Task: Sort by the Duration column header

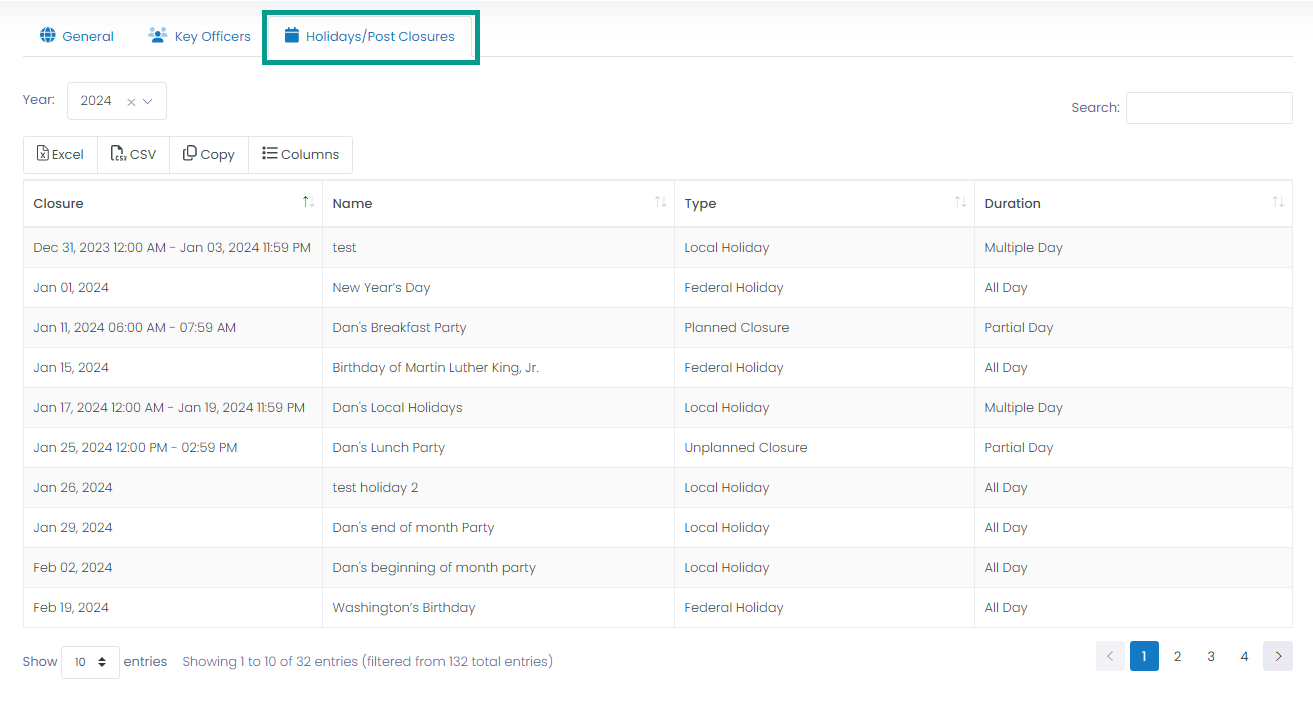Action: 1134,203
